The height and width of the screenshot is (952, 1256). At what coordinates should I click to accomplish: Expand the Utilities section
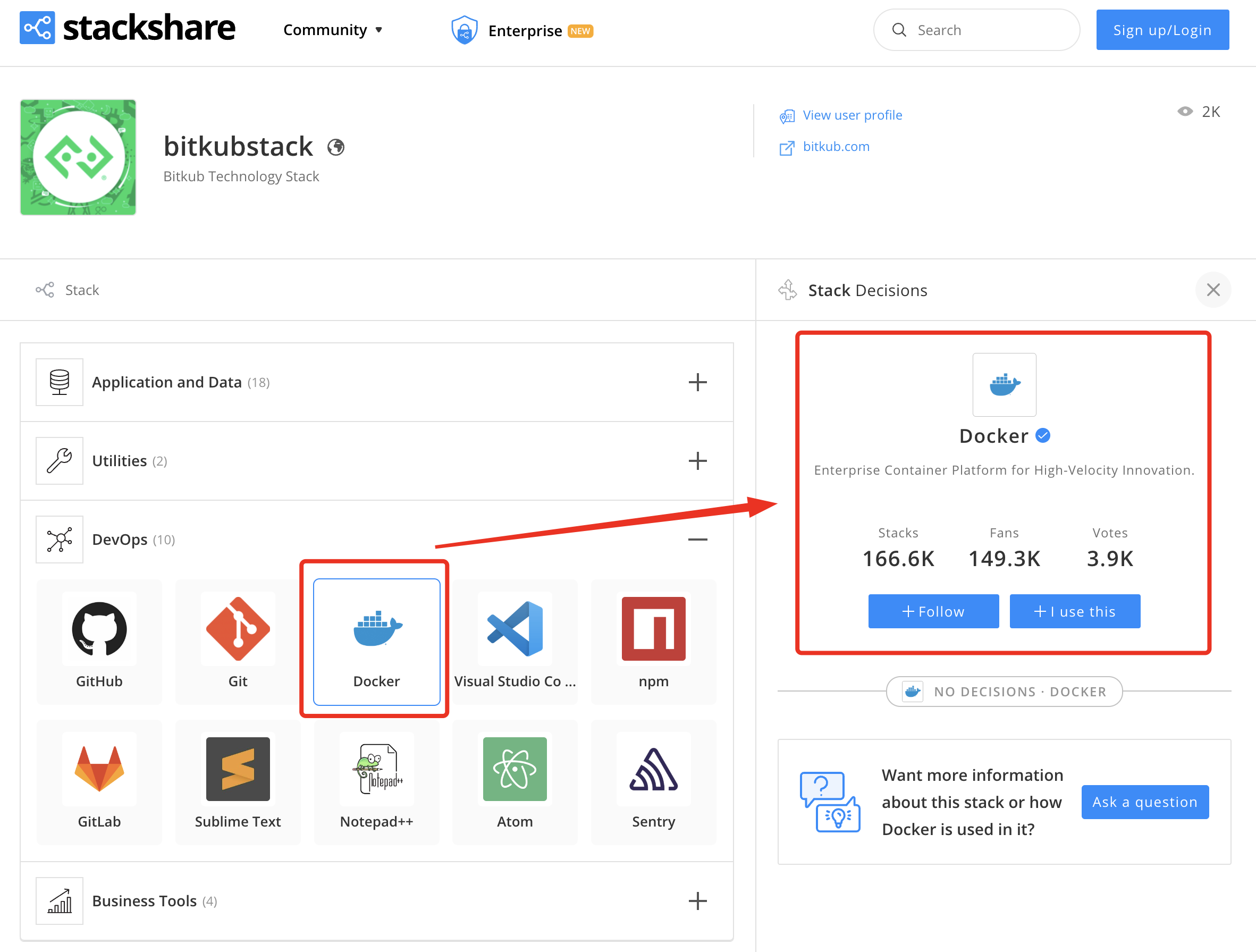point(697,461)
